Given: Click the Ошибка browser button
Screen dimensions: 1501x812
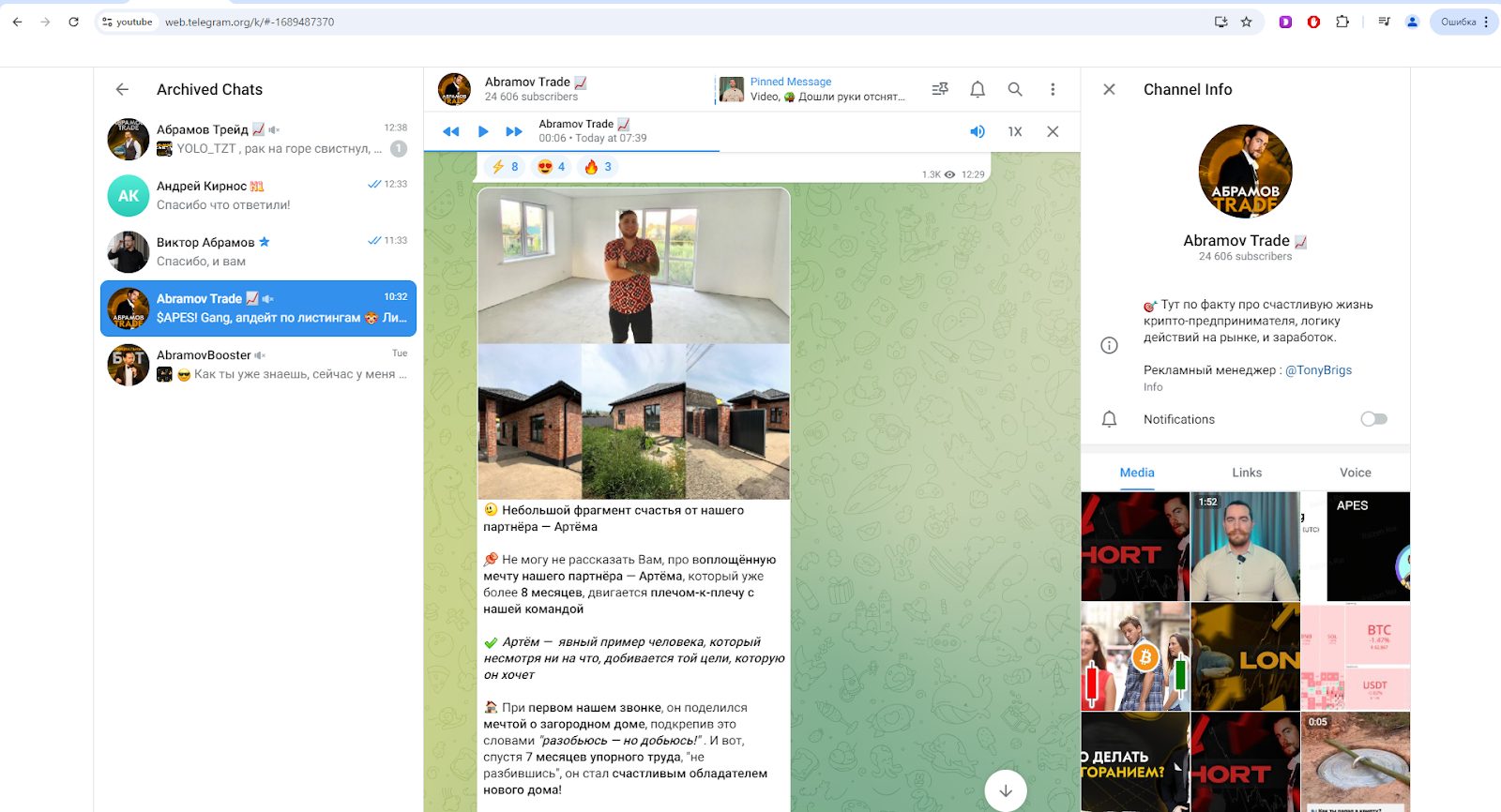Looking at the screenshot, I should (x=1464, y=22).
